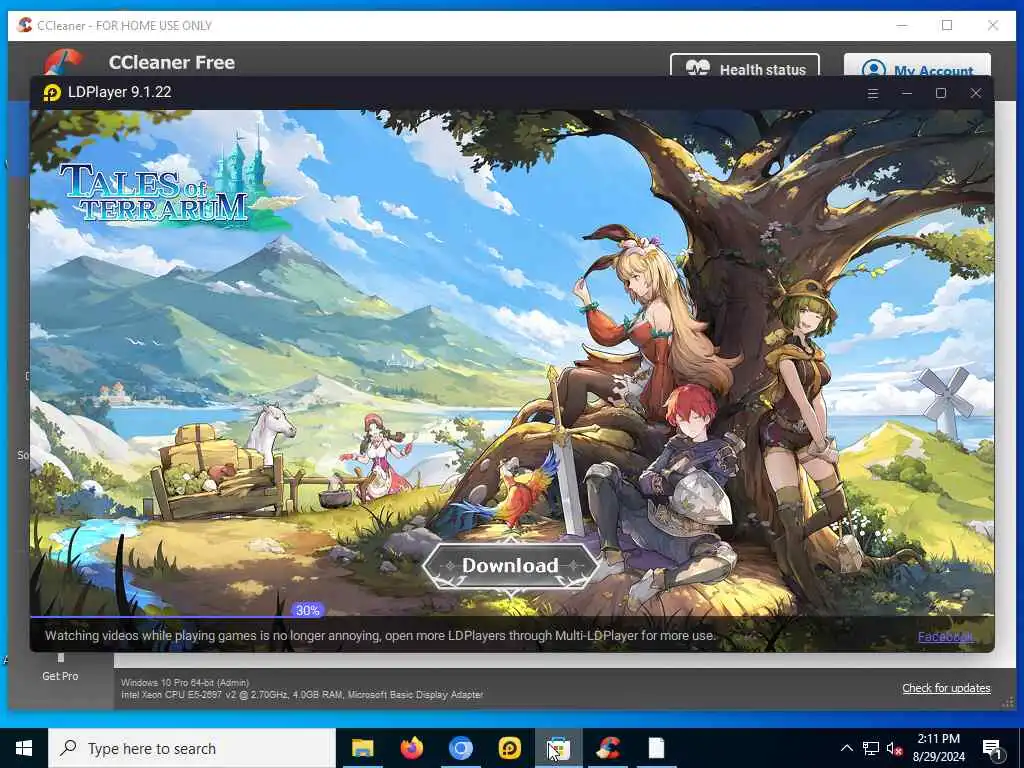Open network status in system tray
1024x768 pixels.
coord(871,748)
